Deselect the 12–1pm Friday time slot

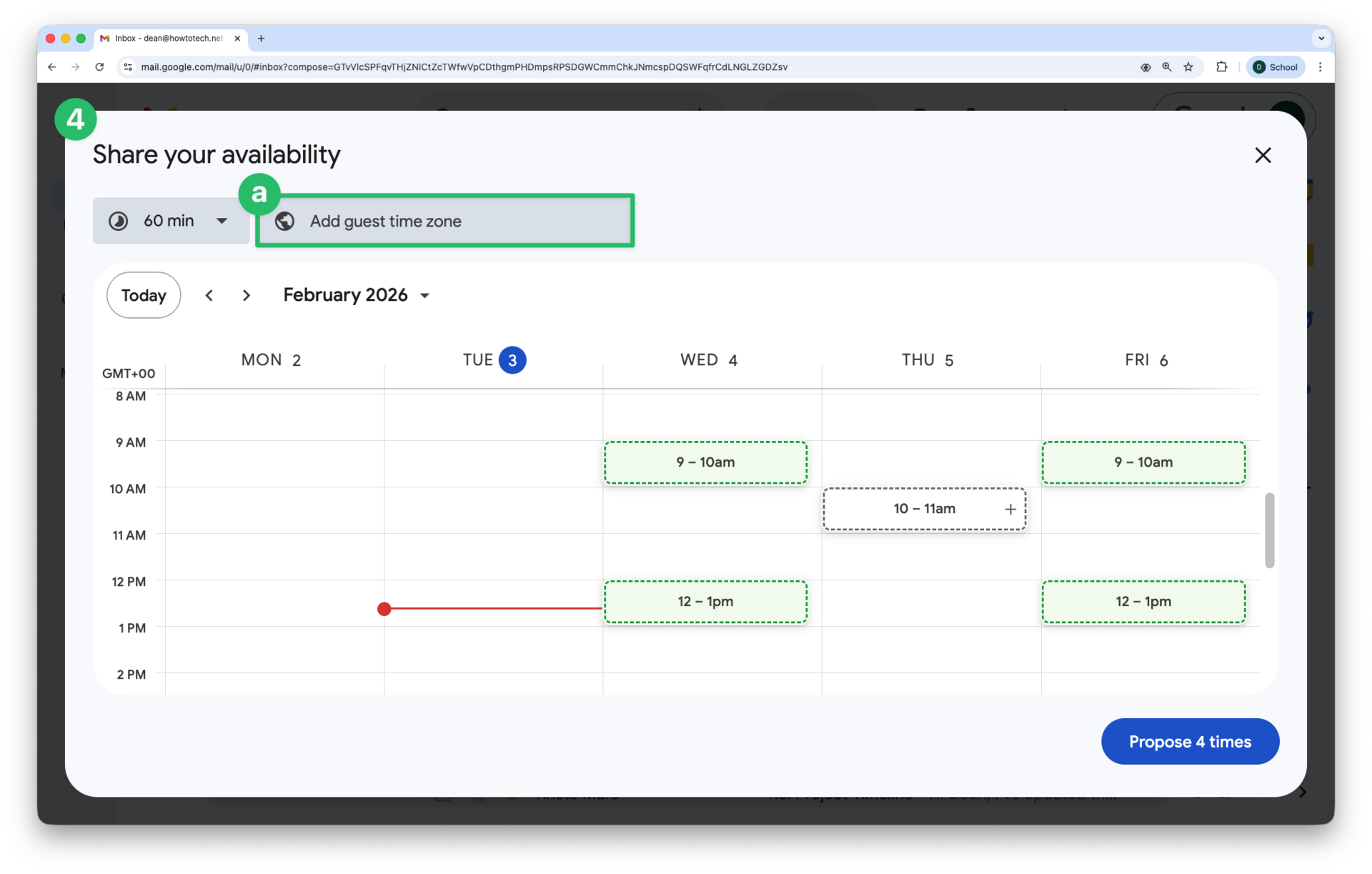tap(1143, 602)
